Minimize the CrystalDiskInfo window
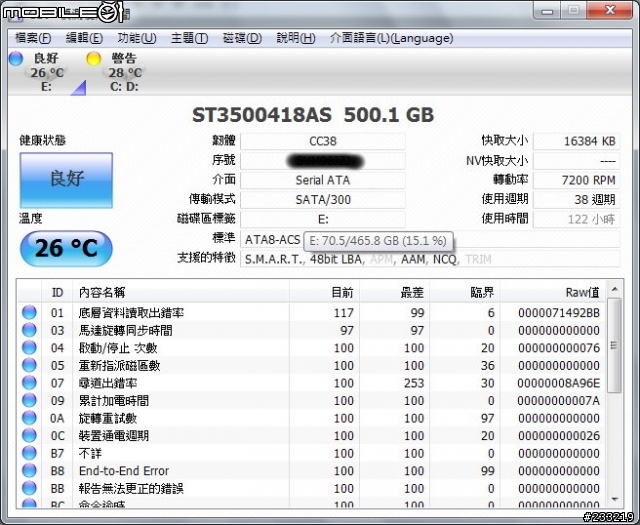This screenshot has width=640, height=525. (x=547, y=11)
